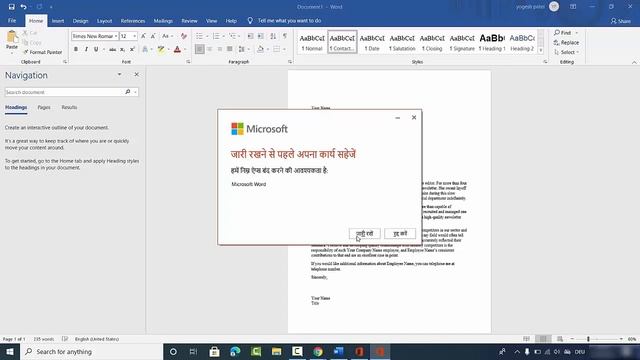Switch to the Insert tab
This screenshot has height=360, width=640.
[x=58, y=21]
